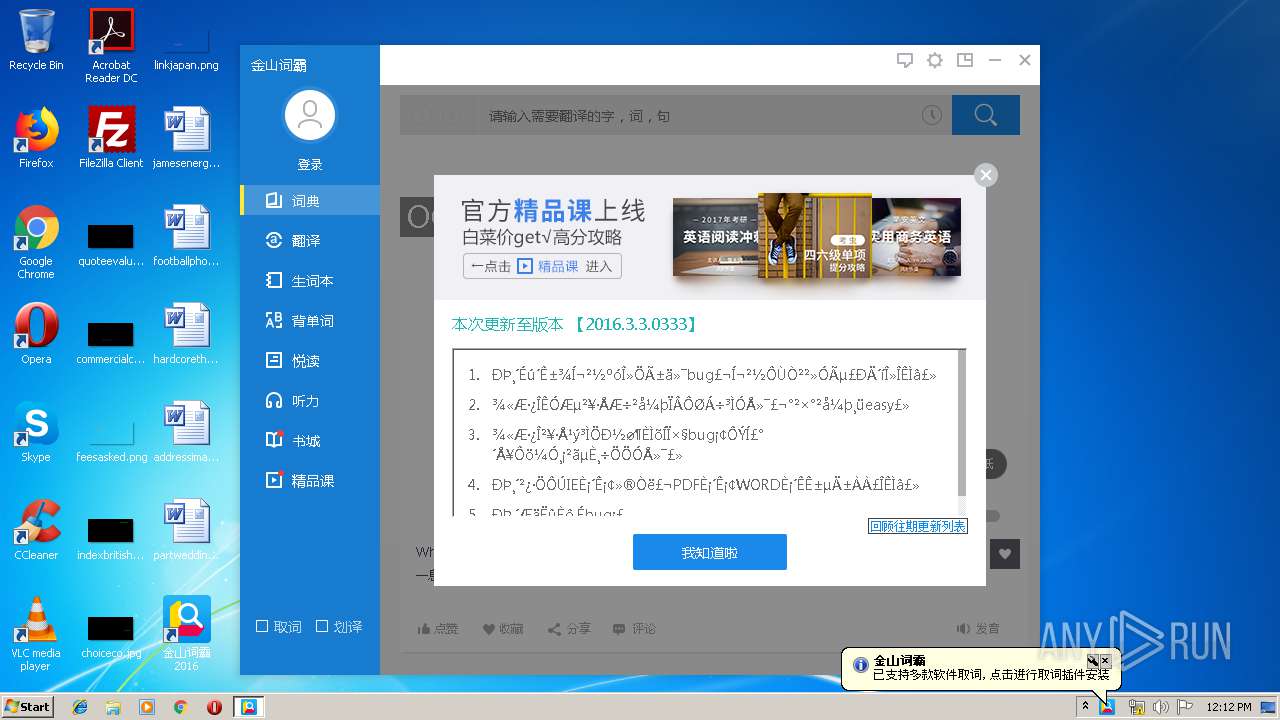This screenshot has width=1280, height=720.
Task: Click the feedback speech bubble icon
Action: (905, 60)
